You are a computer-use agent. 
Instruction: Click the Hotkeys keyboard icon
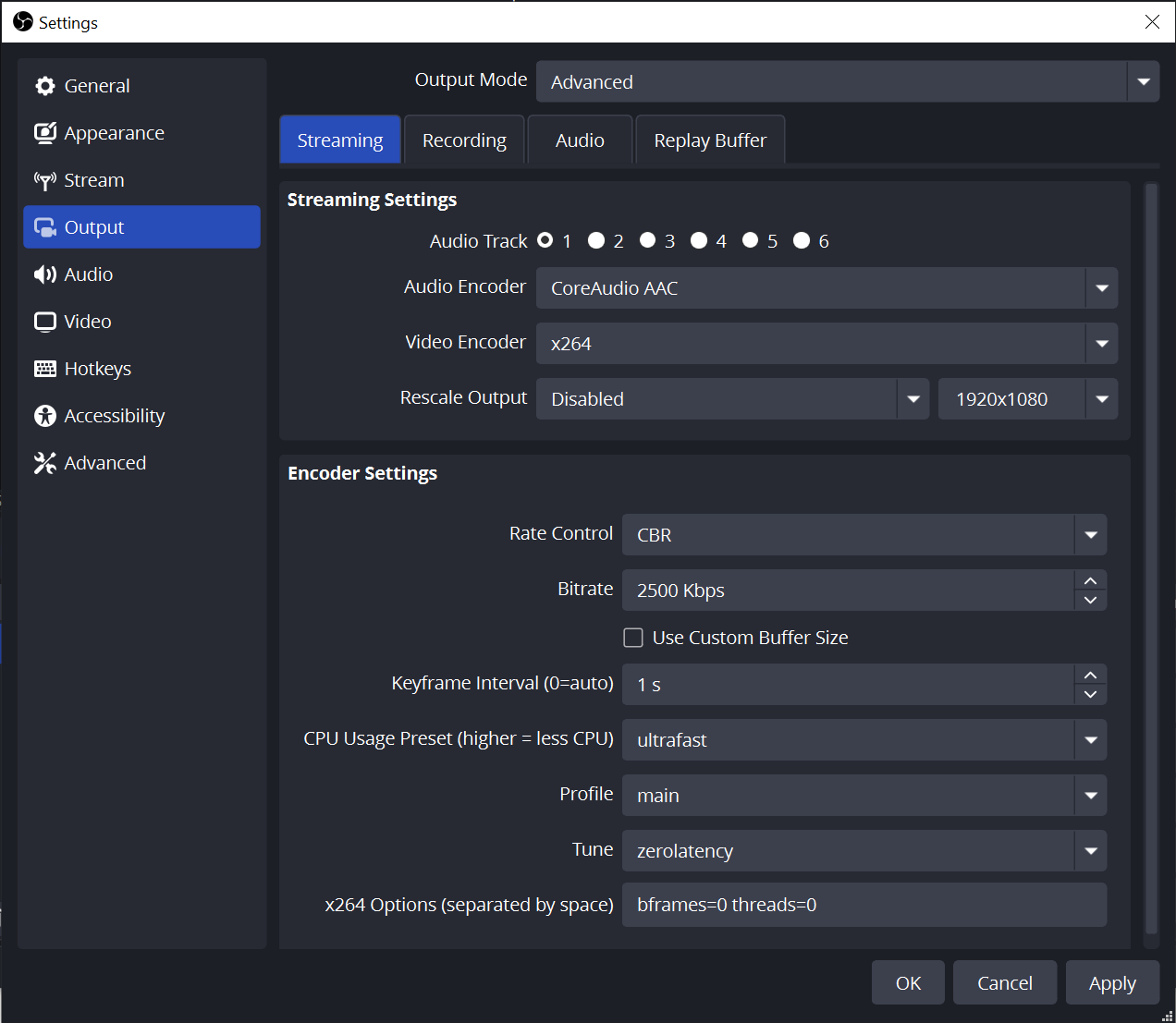click(x=45, y=369)
